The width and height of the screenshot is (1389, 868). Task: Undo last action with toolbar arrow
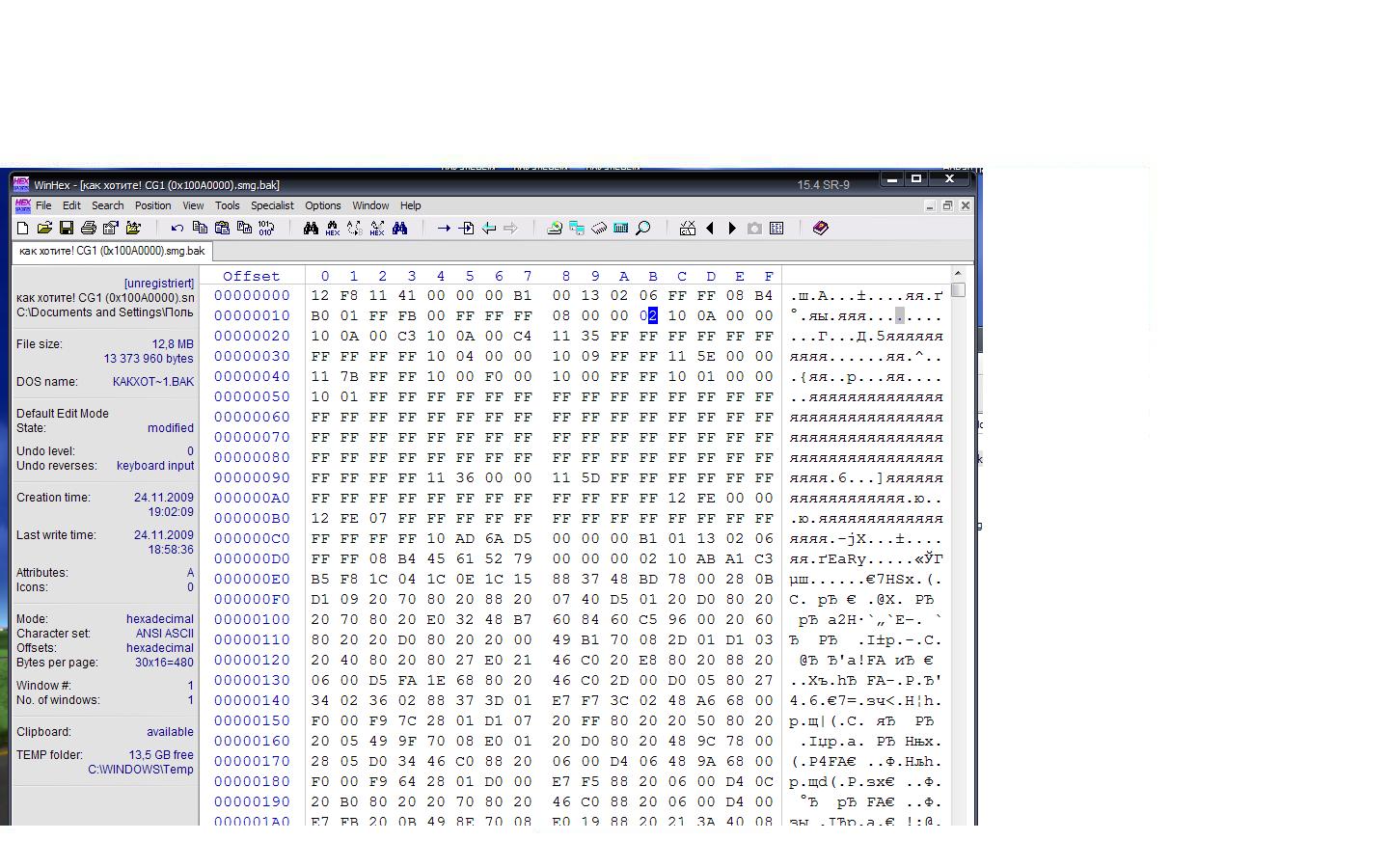pyautogui.click(x=177, y=229)
